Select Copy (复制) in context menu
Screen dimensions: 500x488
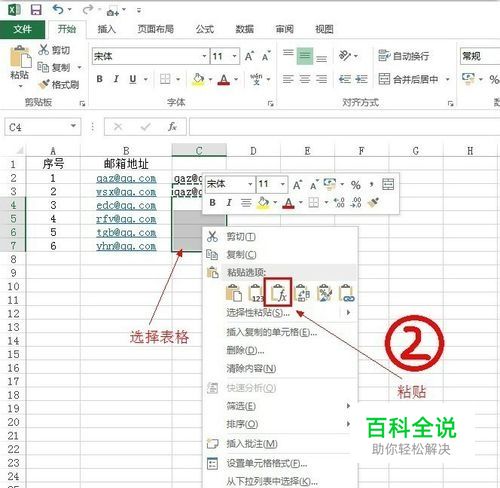click(280, 255)
